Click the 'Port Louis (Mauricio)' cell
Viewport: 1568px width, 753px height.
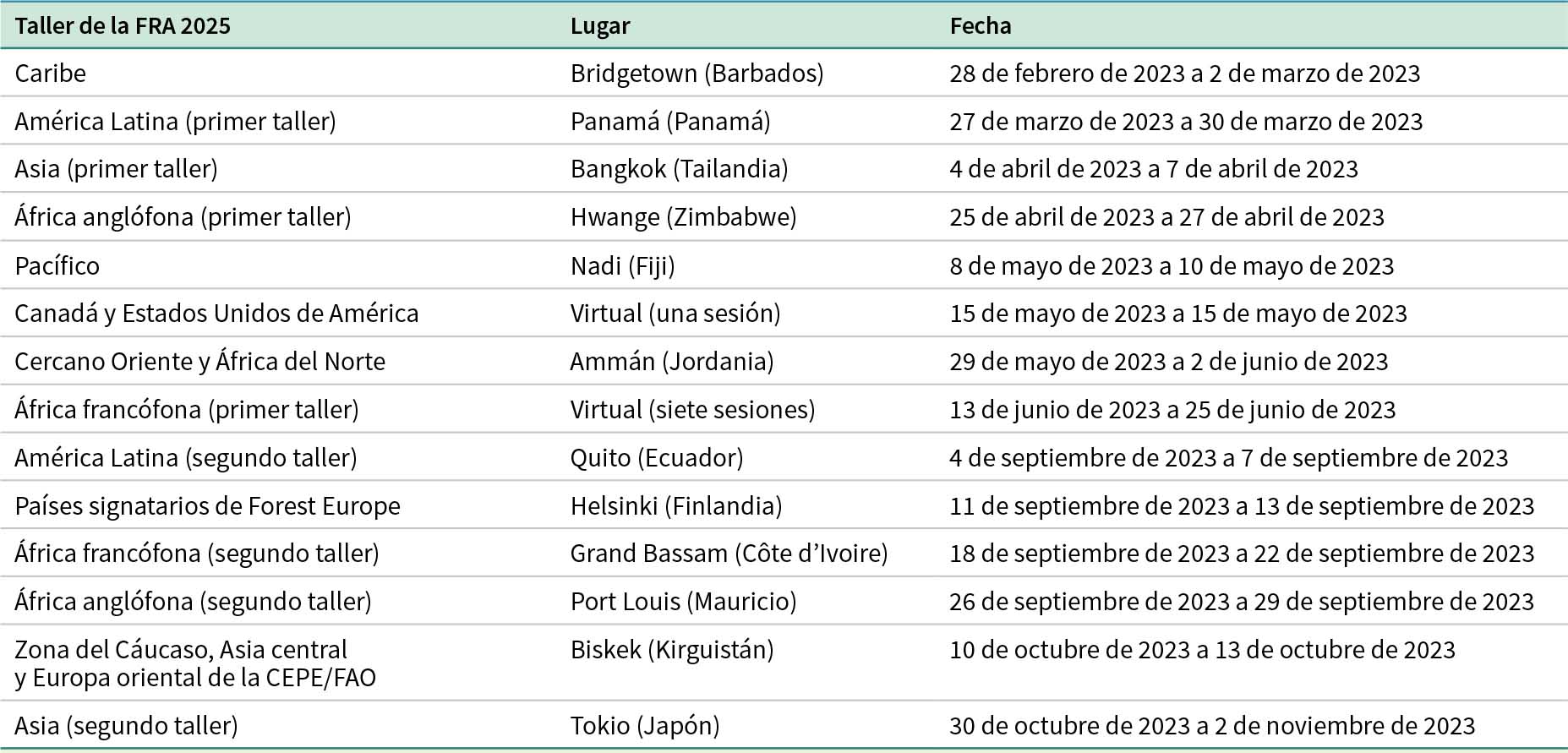tap(683, 602)
